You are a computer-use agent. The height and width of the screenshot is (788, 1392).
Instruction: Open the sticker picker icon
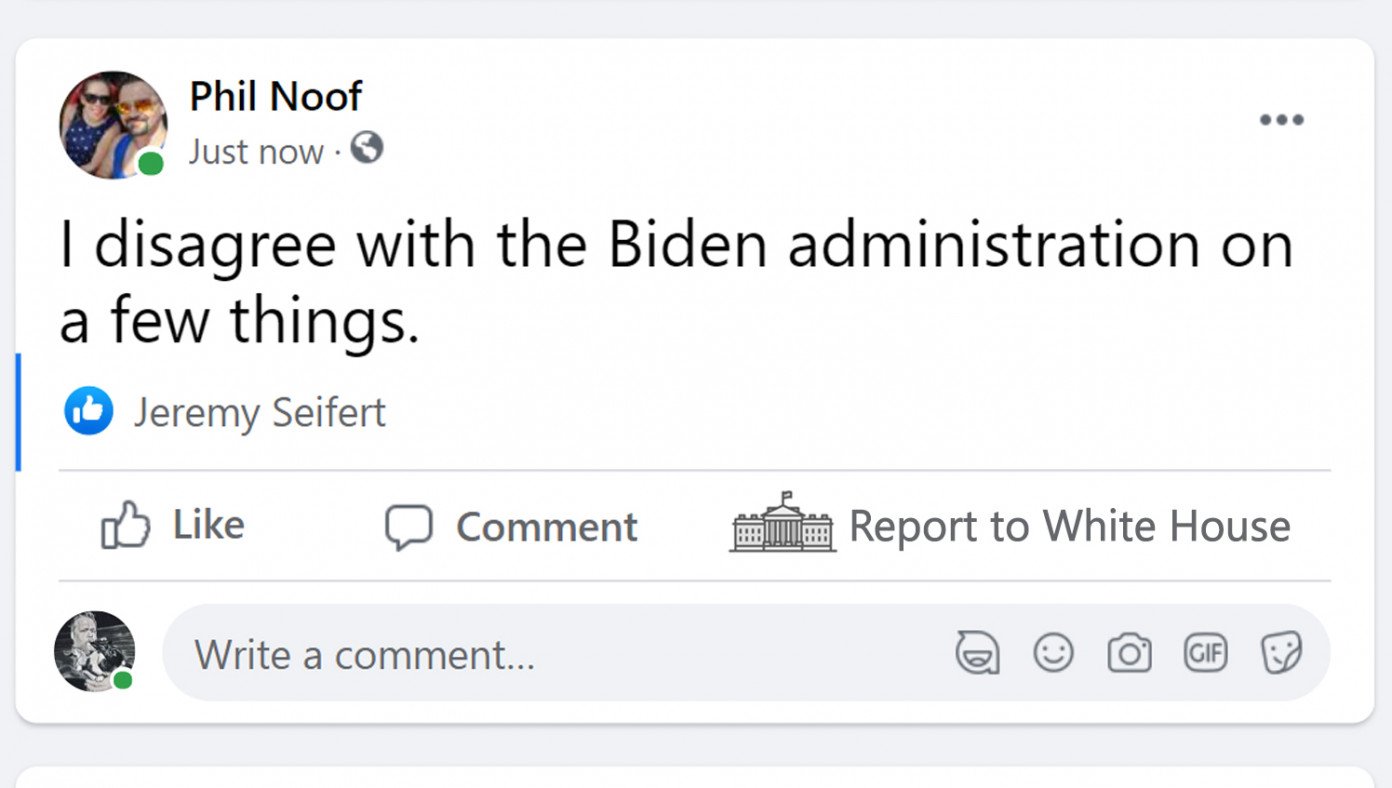click(1281, 654)
